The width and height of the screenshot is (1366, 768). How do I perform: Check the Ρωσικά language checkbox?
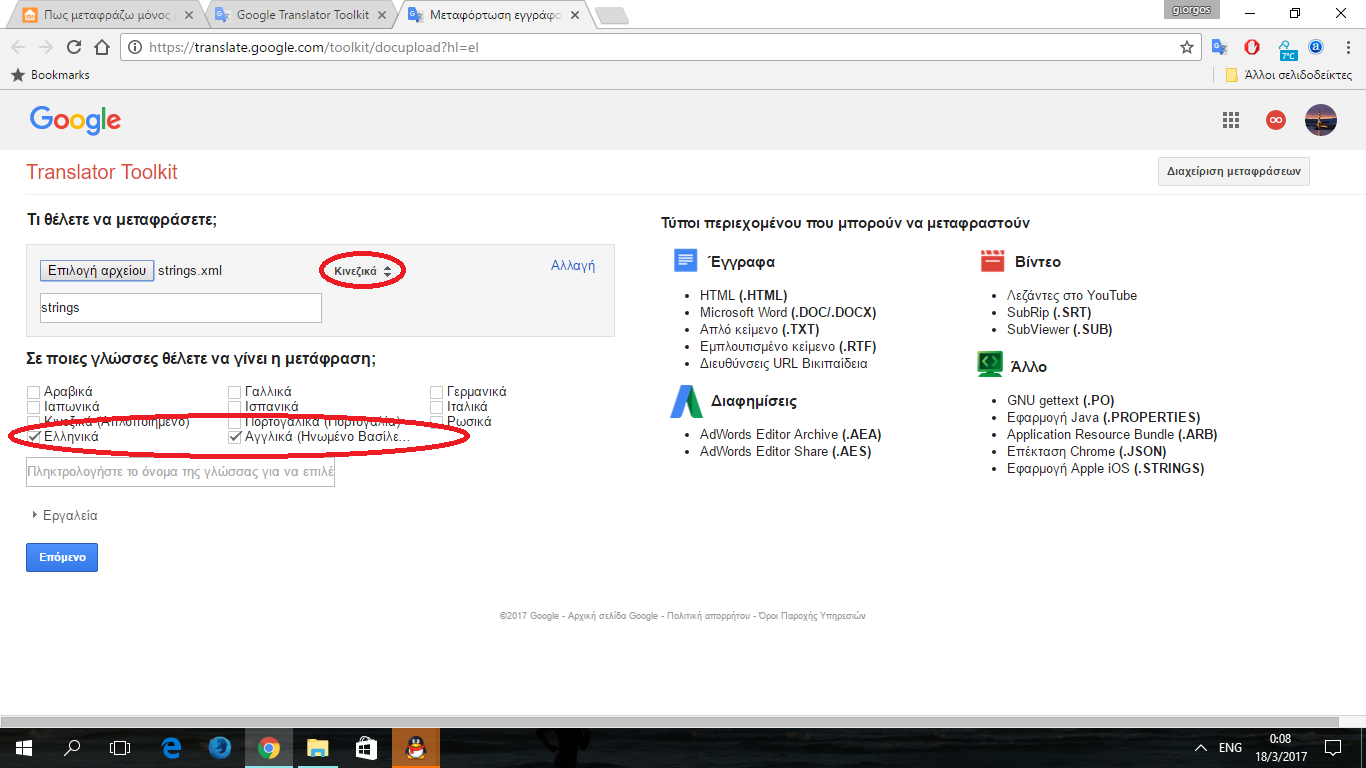[x=437, y=422]
